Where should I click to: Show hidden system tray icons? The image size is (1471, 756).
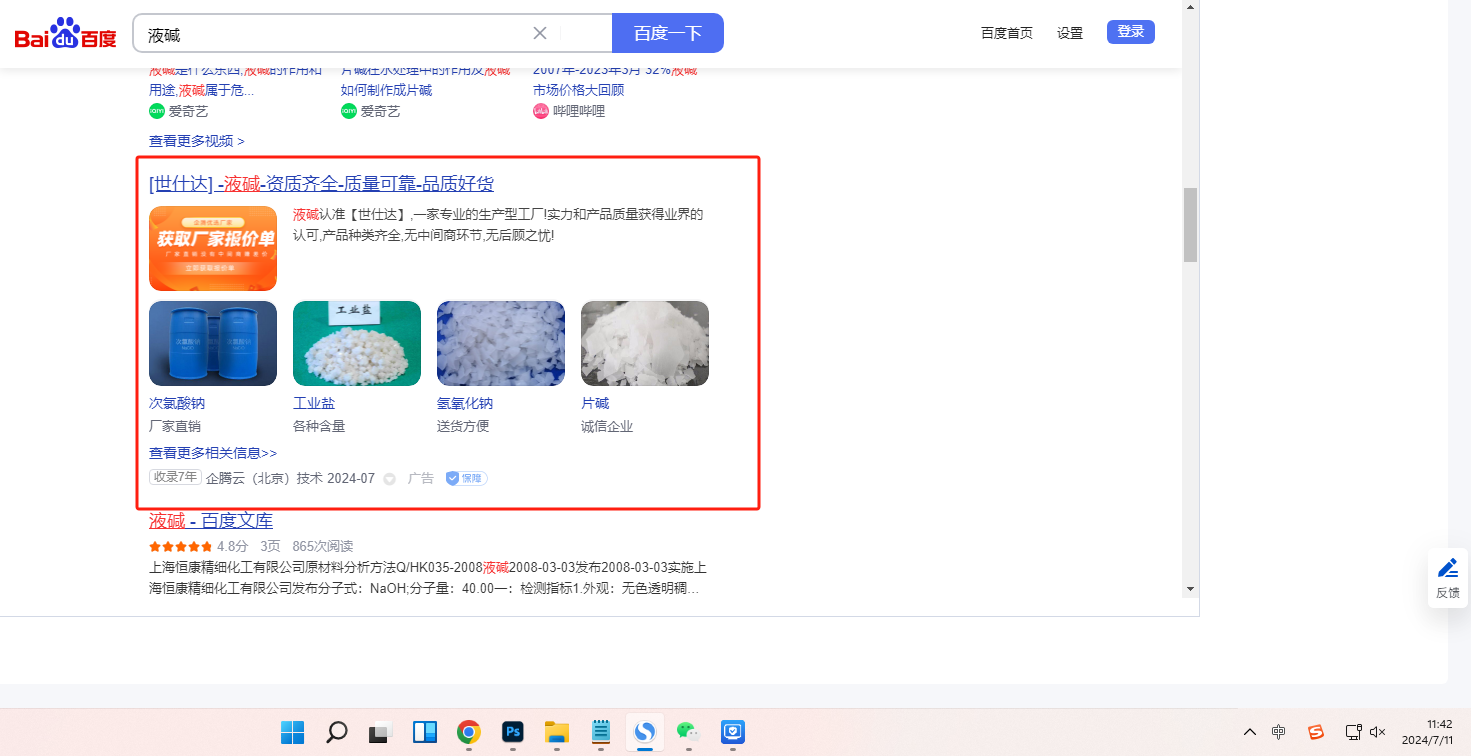pyautogui.click(x=1250, y=732)
